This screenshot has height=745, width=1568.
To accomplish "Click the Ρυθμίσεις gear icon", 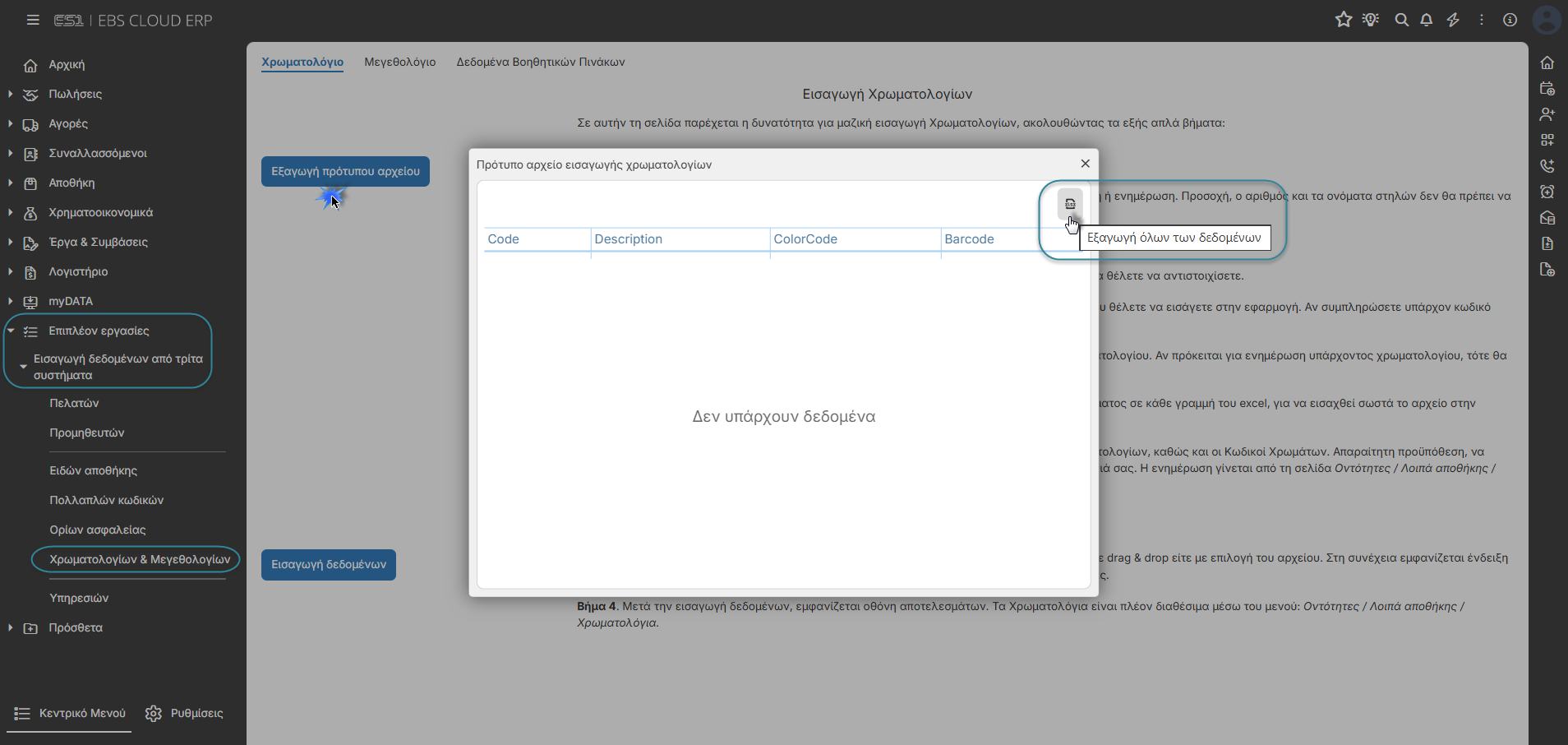I will [154, 714].
